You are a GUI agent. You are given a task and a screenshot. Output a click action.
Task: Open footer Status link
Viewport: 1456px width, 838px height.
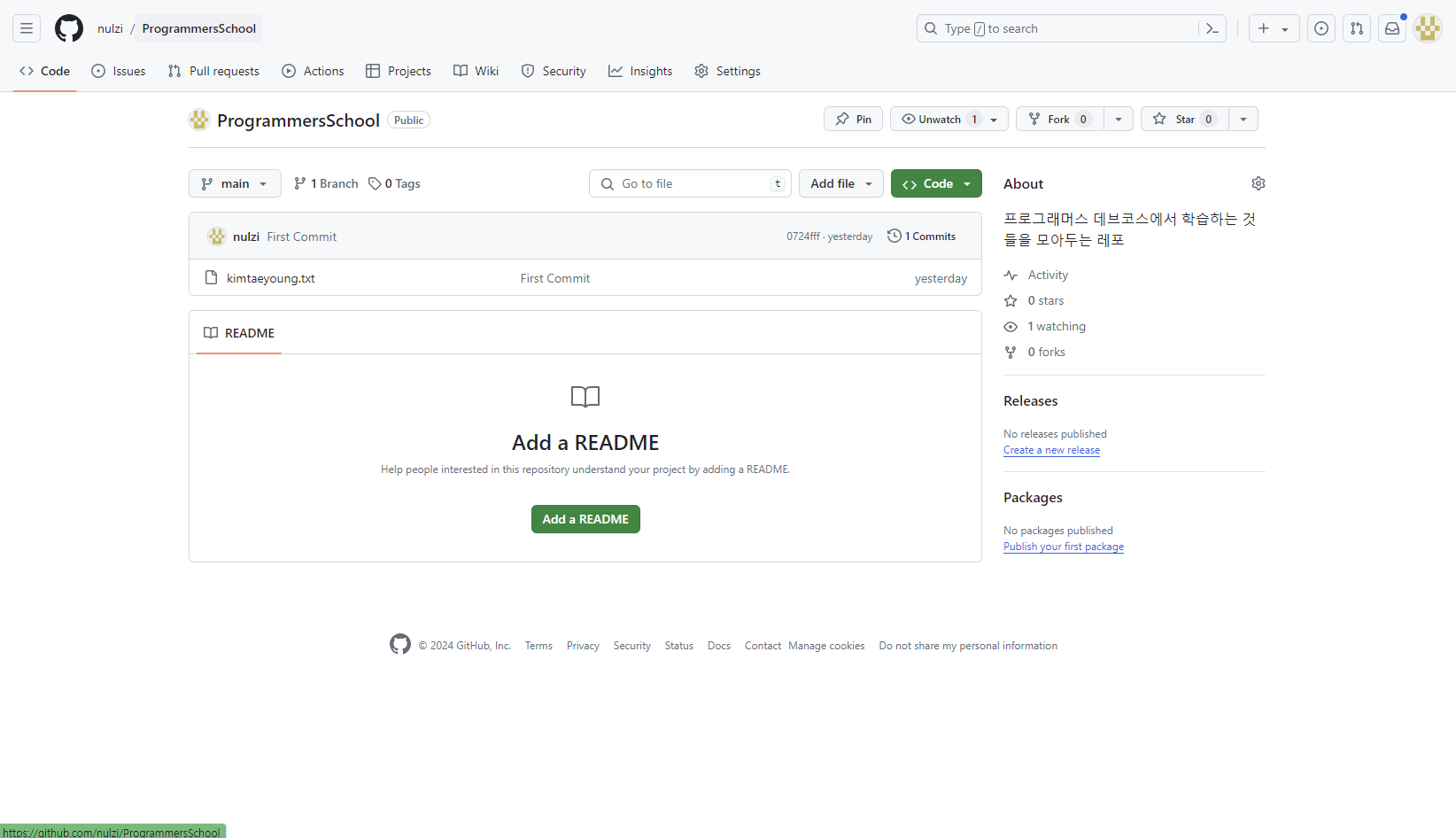[679, 646]
